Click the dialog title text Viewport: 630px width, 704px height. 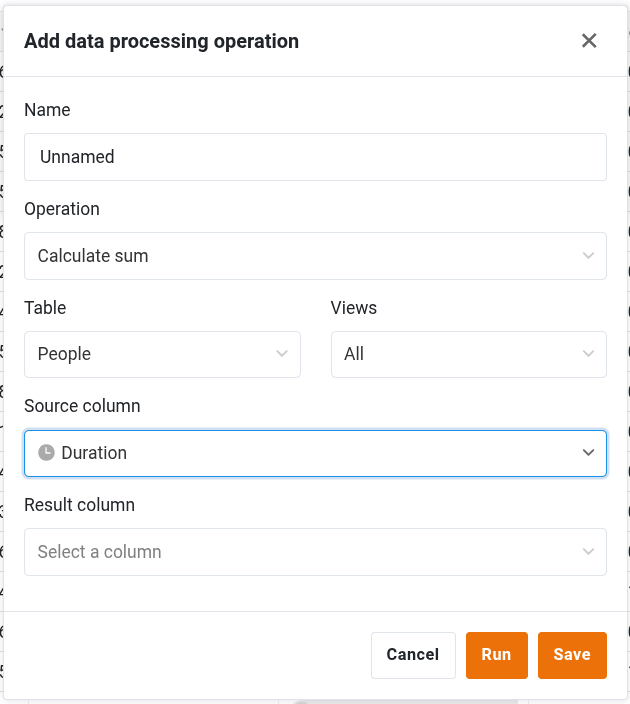point(161,41)
